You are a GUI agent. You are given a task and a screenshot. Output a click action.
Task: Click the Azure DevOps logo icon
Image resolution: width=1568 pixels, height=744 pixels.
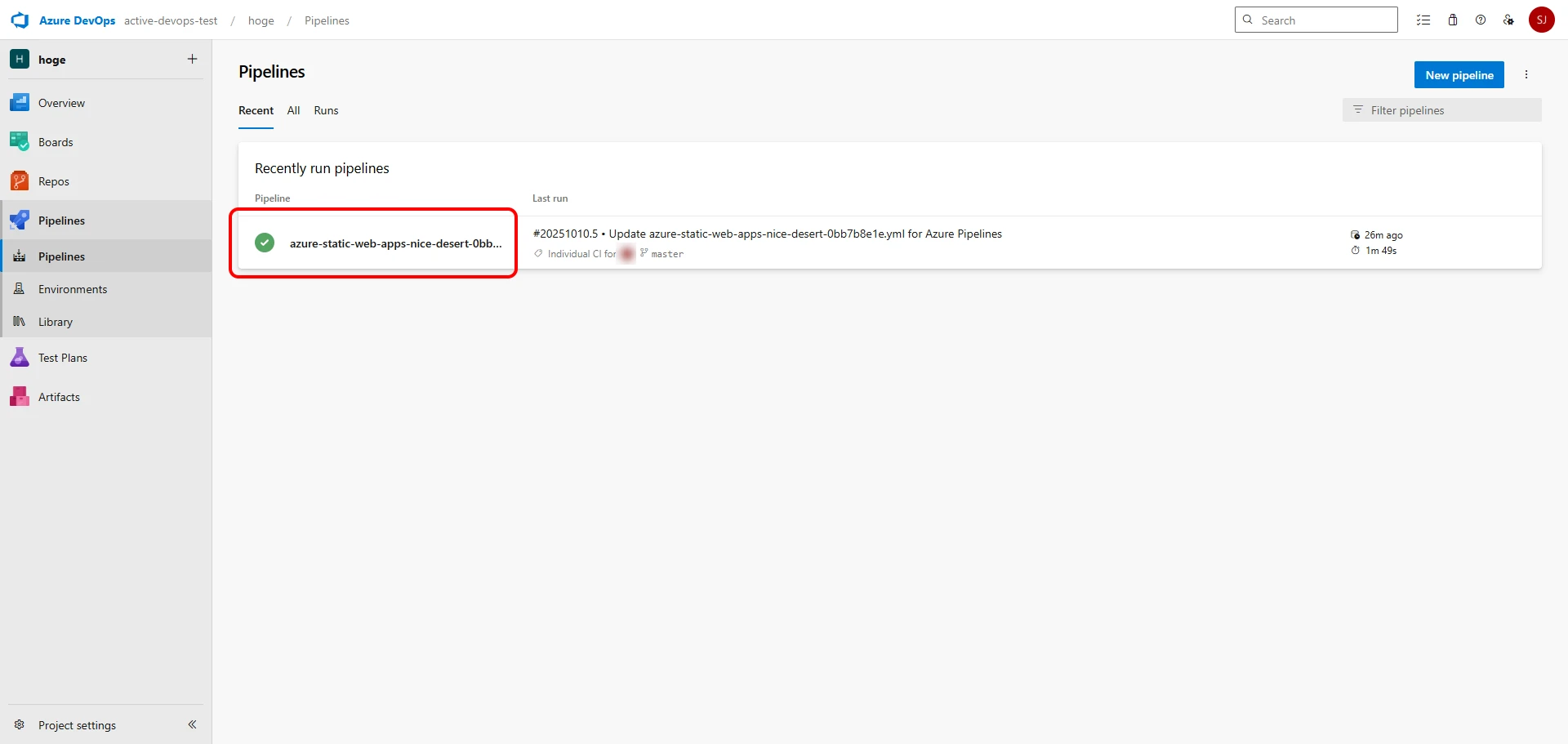(x=20, y=20)
